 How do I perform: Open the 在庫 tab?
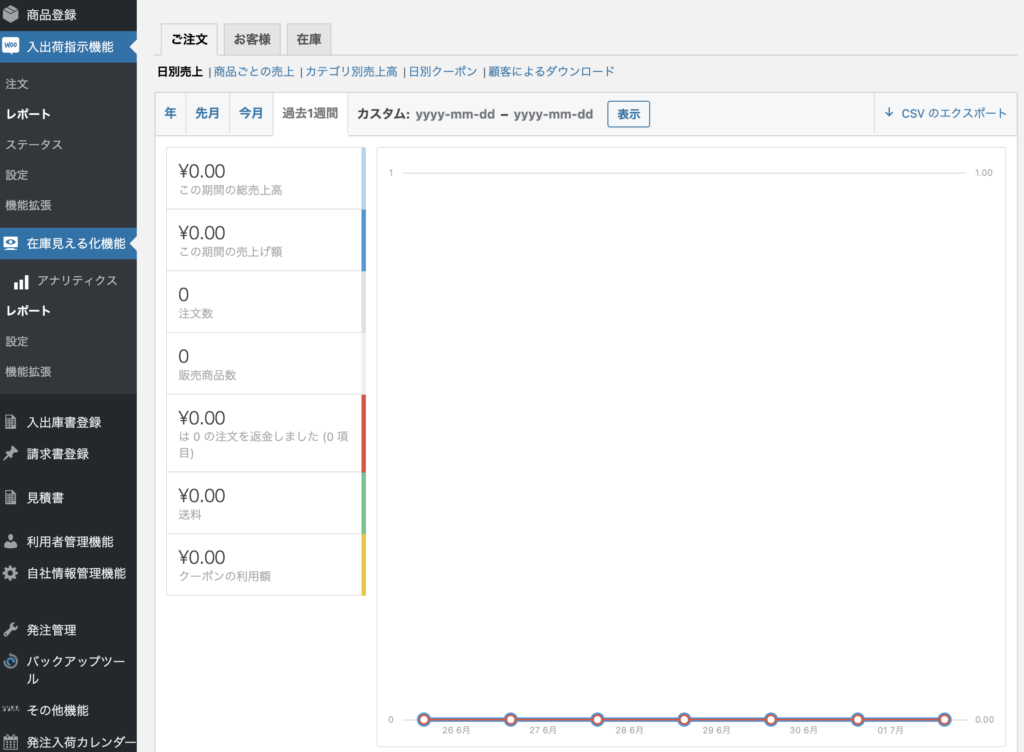point(309,39)
